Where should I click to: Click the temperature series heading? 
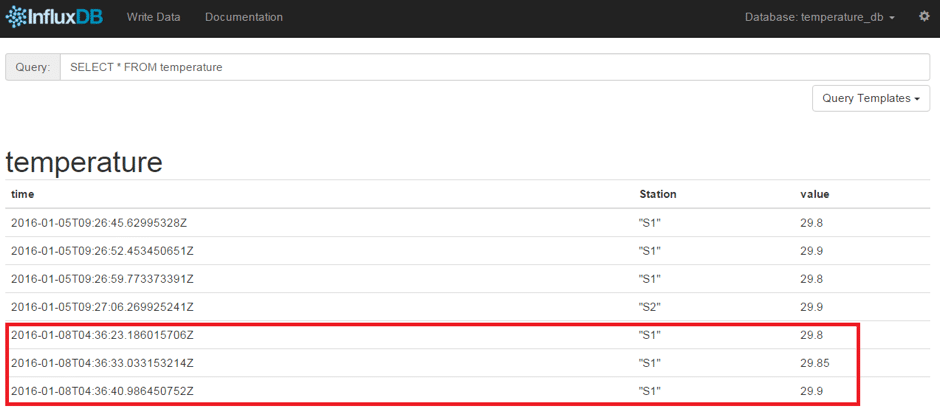tap(84, 161)
